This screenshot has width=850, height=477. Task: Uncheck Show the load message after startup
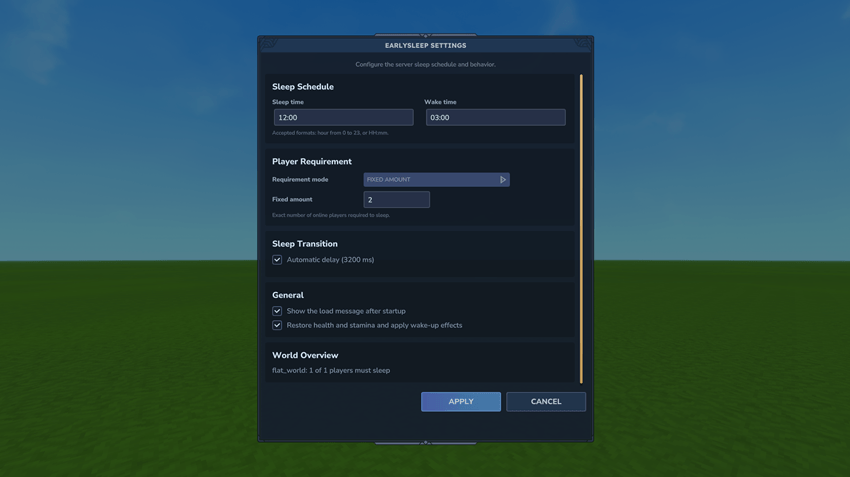(277, 311)
